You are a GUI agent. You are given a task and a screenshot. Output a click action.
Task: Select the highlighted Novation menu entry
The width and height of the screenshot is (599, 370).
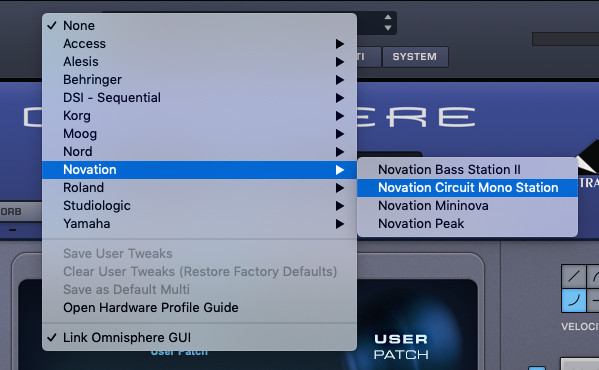click(199, 170)
